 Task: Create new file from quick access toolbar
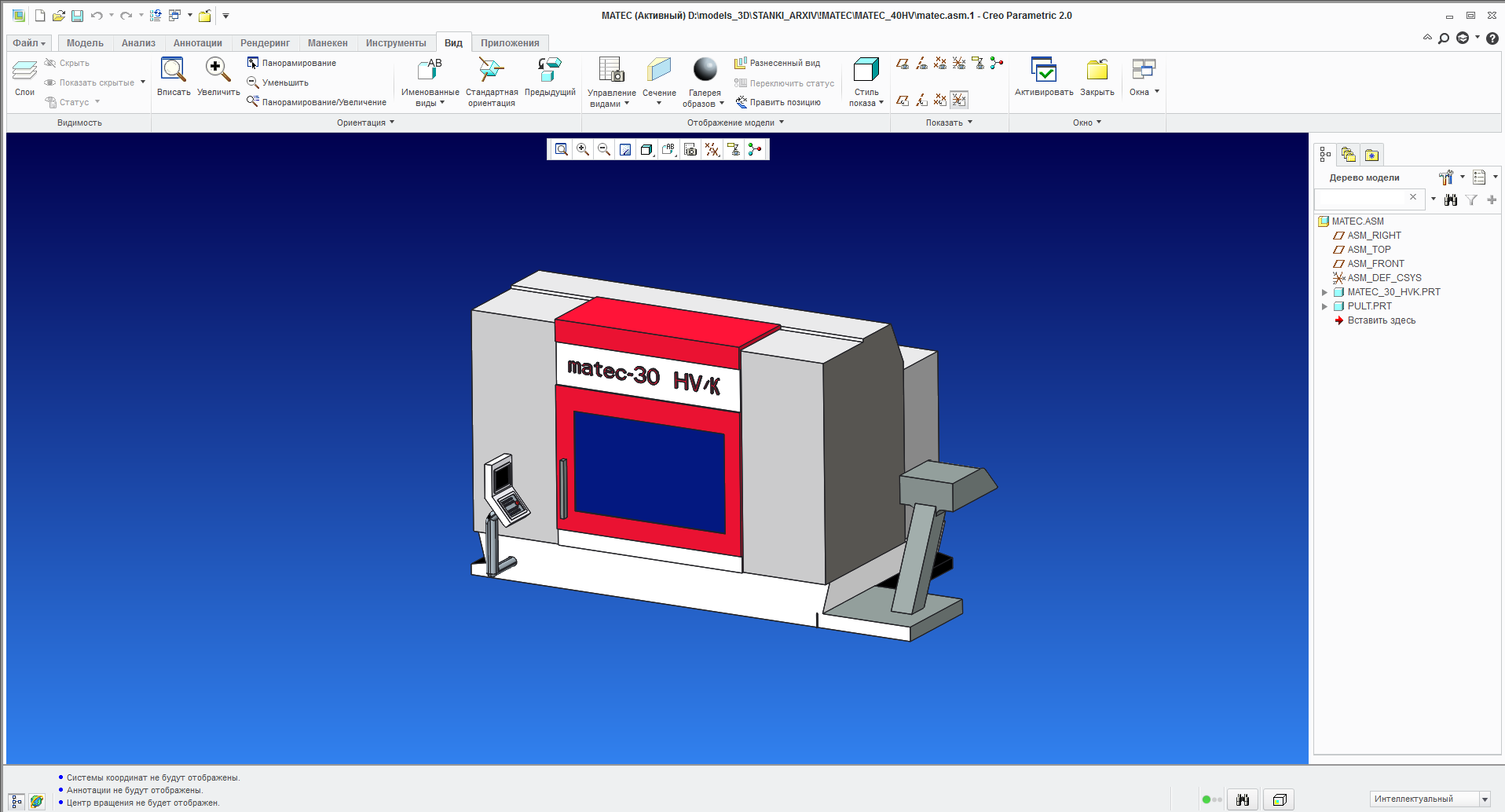pyautogui.click(x=40, y=16)
